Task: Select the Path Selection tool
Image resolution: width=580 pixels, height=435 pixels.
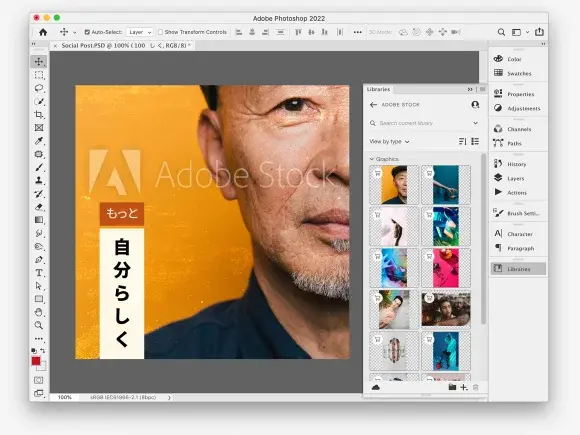Action: coord(39,286)
